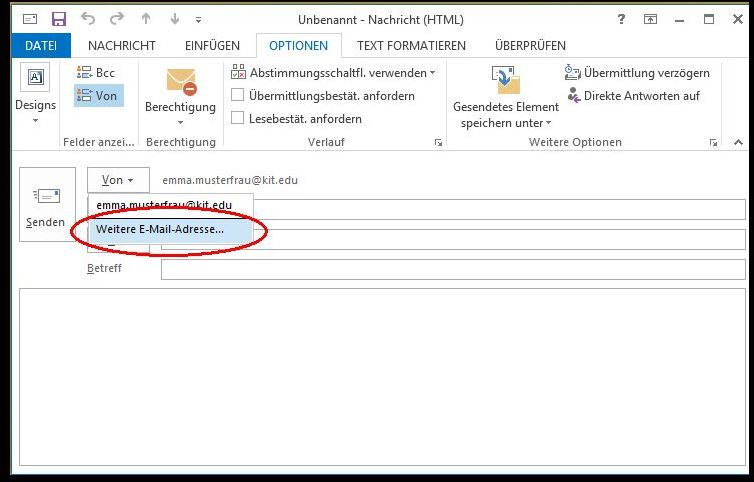
Task: Expand the Verlauf group dialog launcher
Action: [x=438, y=143]
